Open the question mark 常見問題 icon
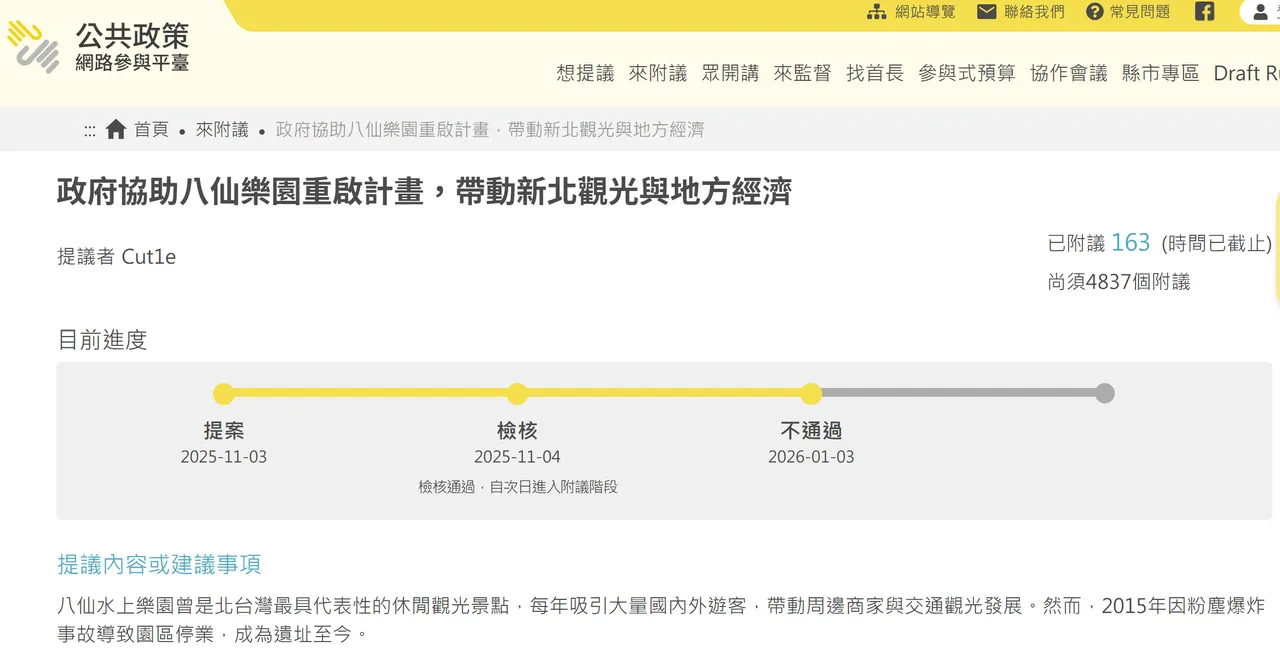This screenshot has height=660, width=1280. coord(1095,12)
